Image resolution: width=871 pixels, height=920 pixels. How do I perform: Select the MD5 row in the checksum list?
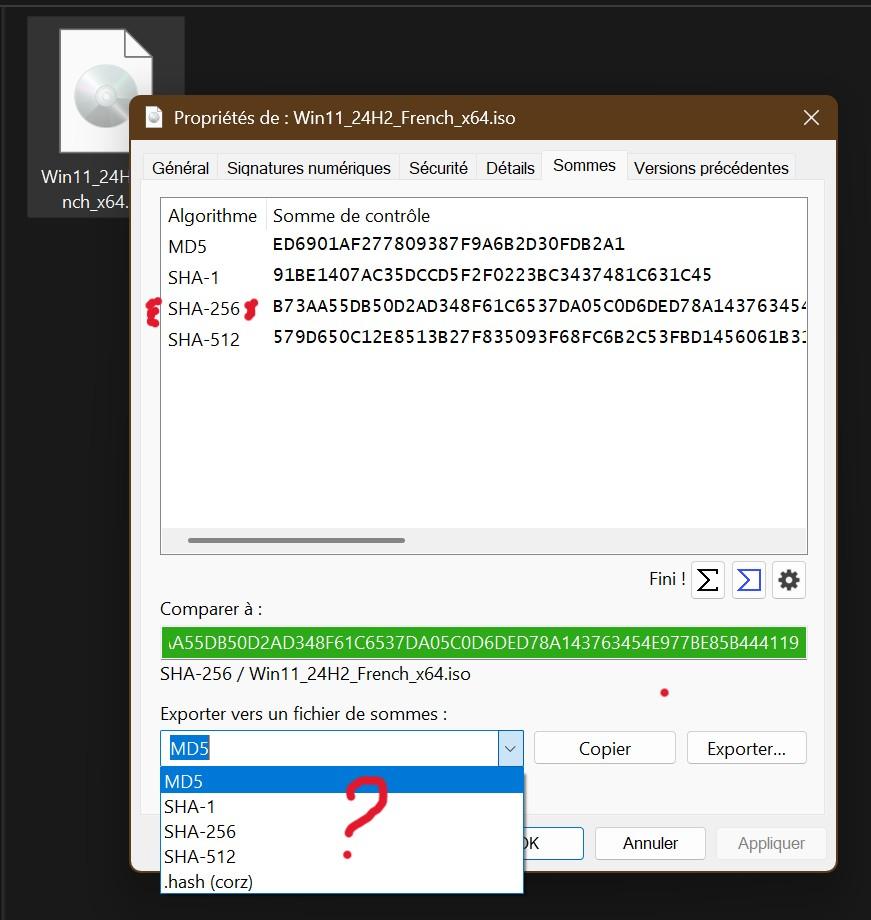pyautogui.click(x=484, y=245)
